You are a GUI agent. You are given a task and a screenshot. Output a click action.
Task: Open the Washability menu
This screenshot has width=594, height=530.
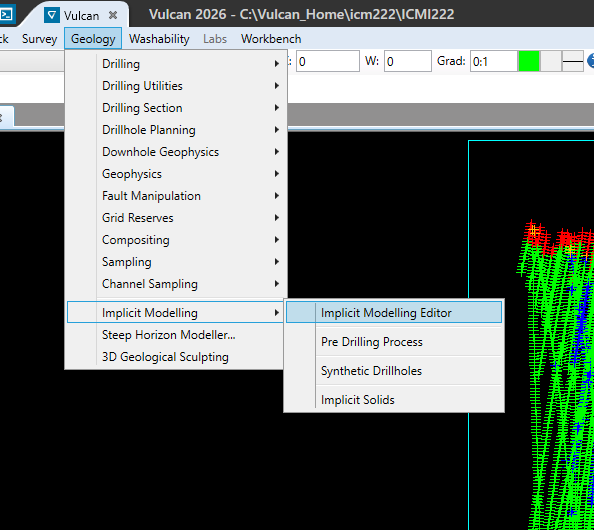[159, 39]
